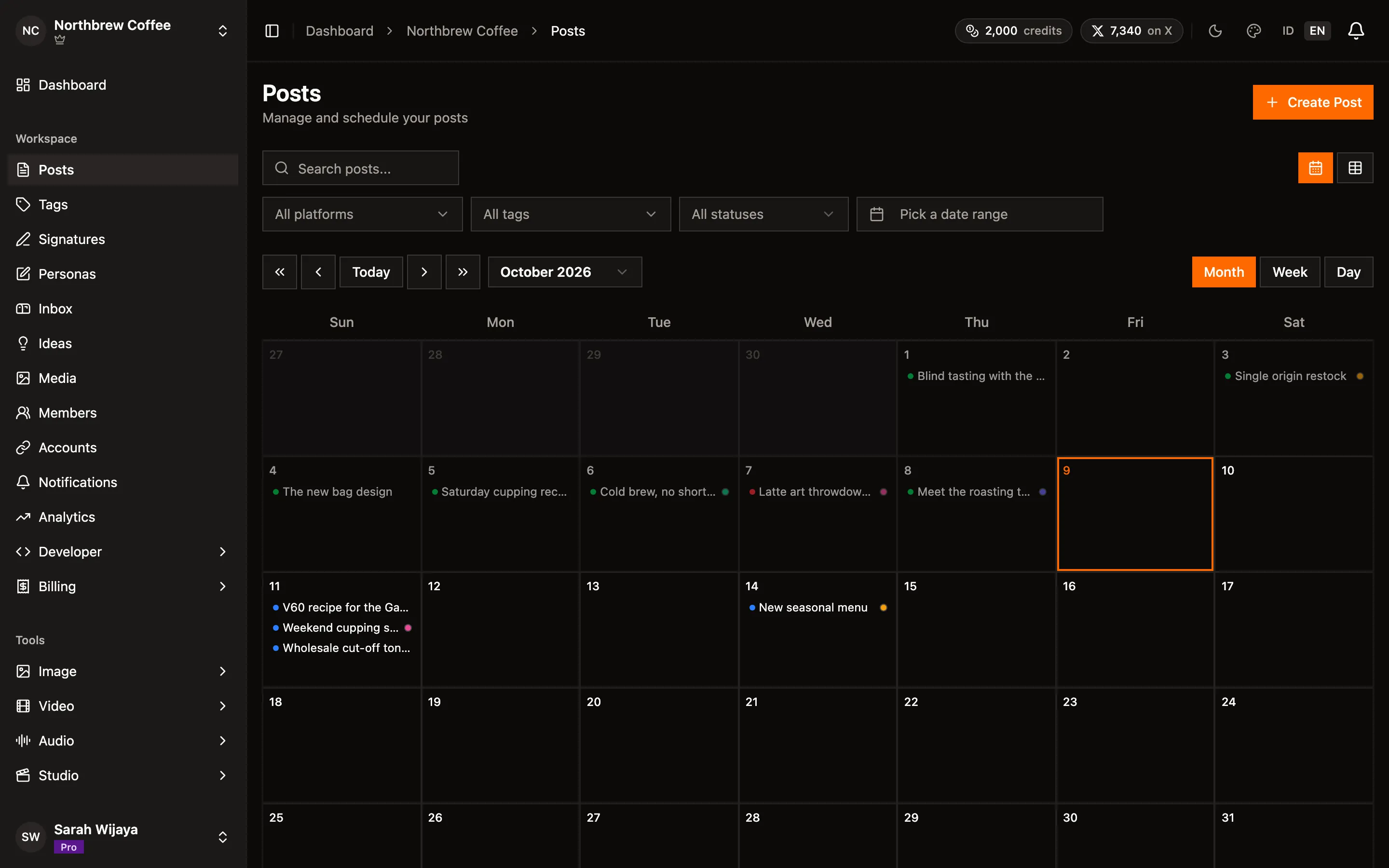Expand the Audio tools

(123, 741)
